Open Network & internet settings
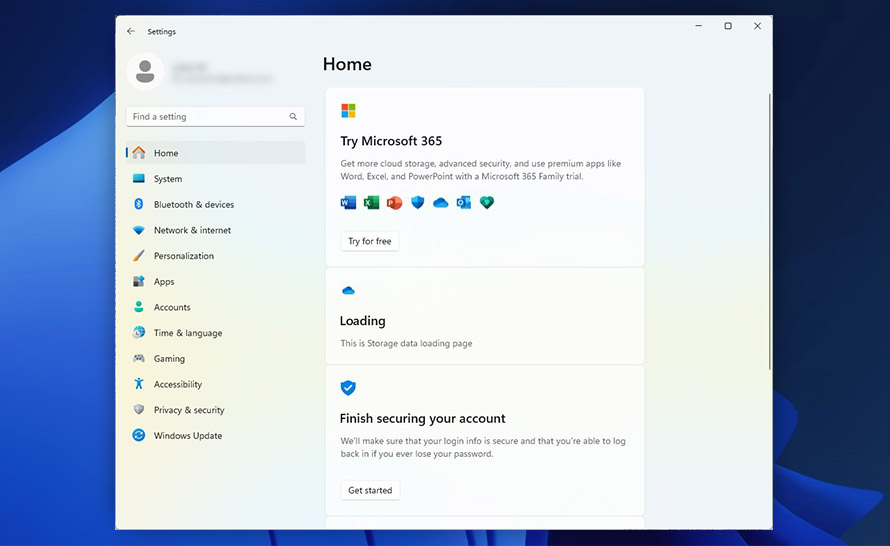 216,230
